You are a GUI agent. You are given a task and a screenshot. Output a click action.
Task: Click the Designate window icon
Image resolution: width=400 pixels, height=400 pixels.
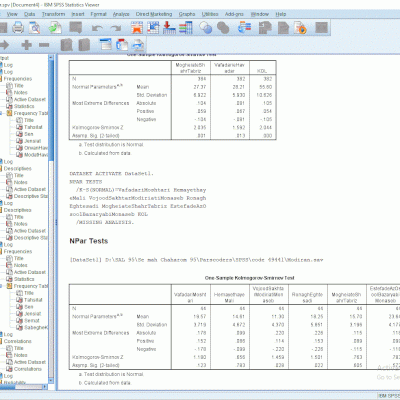pos(321,28)
